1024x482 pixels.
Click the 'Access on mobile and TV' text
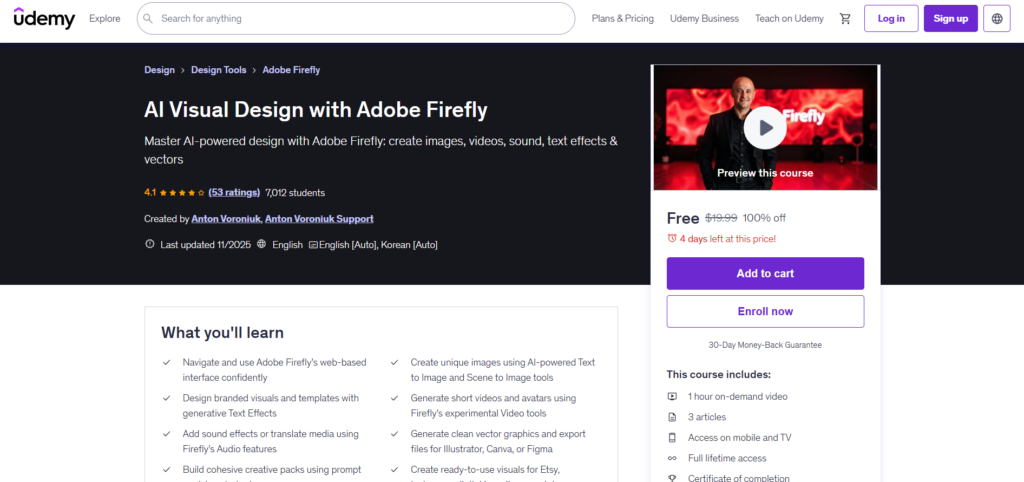point(739,438)
